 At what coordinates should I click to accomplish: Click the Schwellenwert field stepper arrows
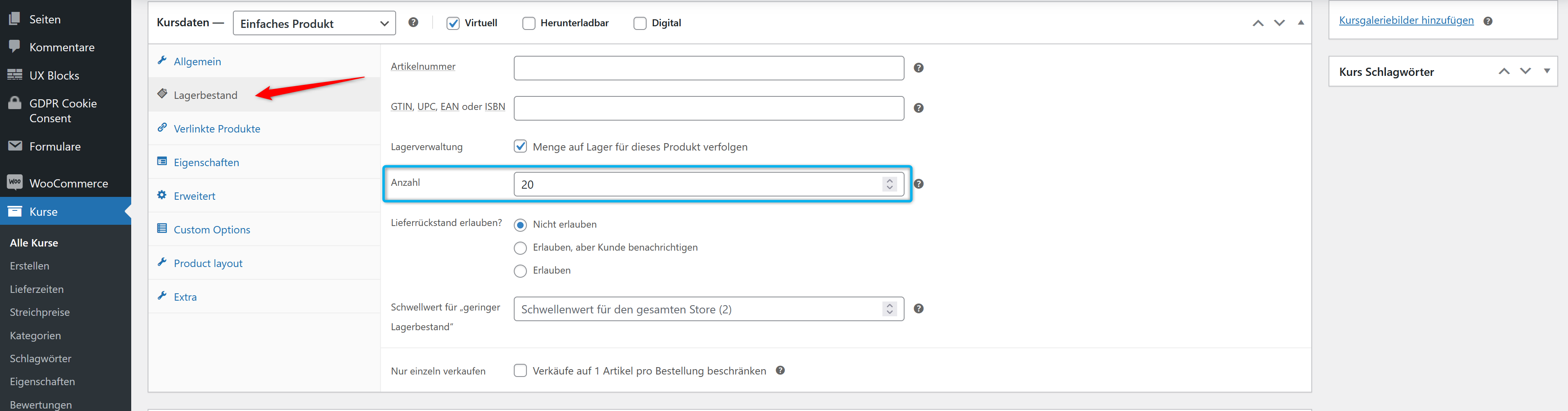coord(890,309)
